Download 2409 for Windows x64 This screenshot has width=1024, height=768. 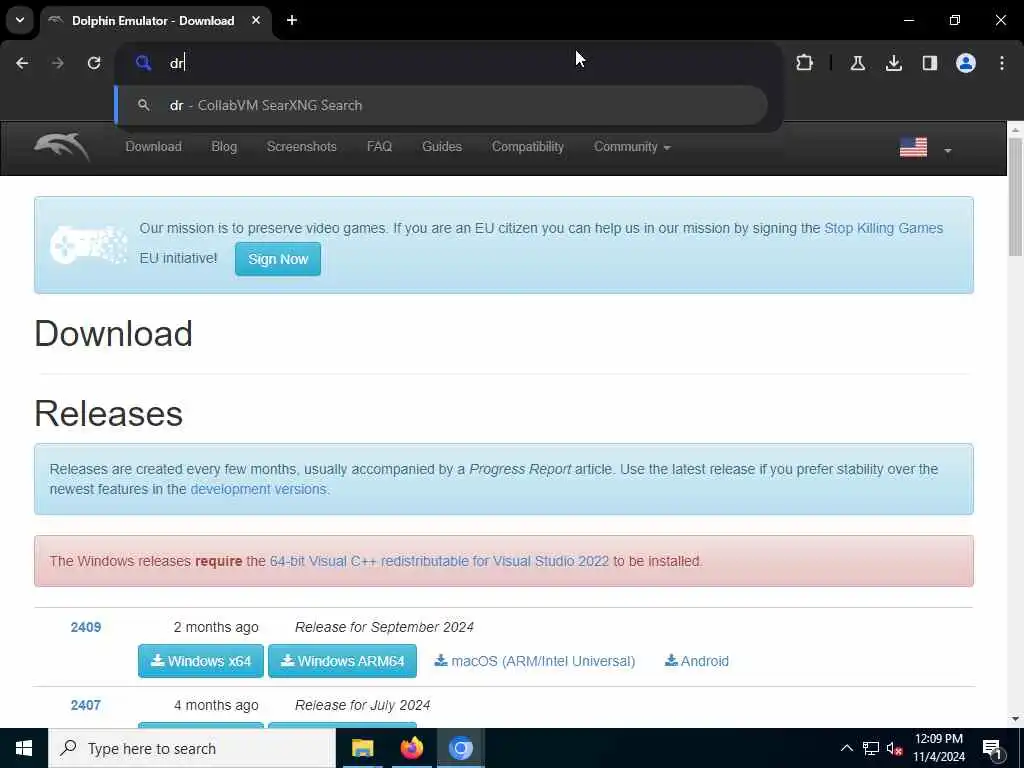(200, 661)
